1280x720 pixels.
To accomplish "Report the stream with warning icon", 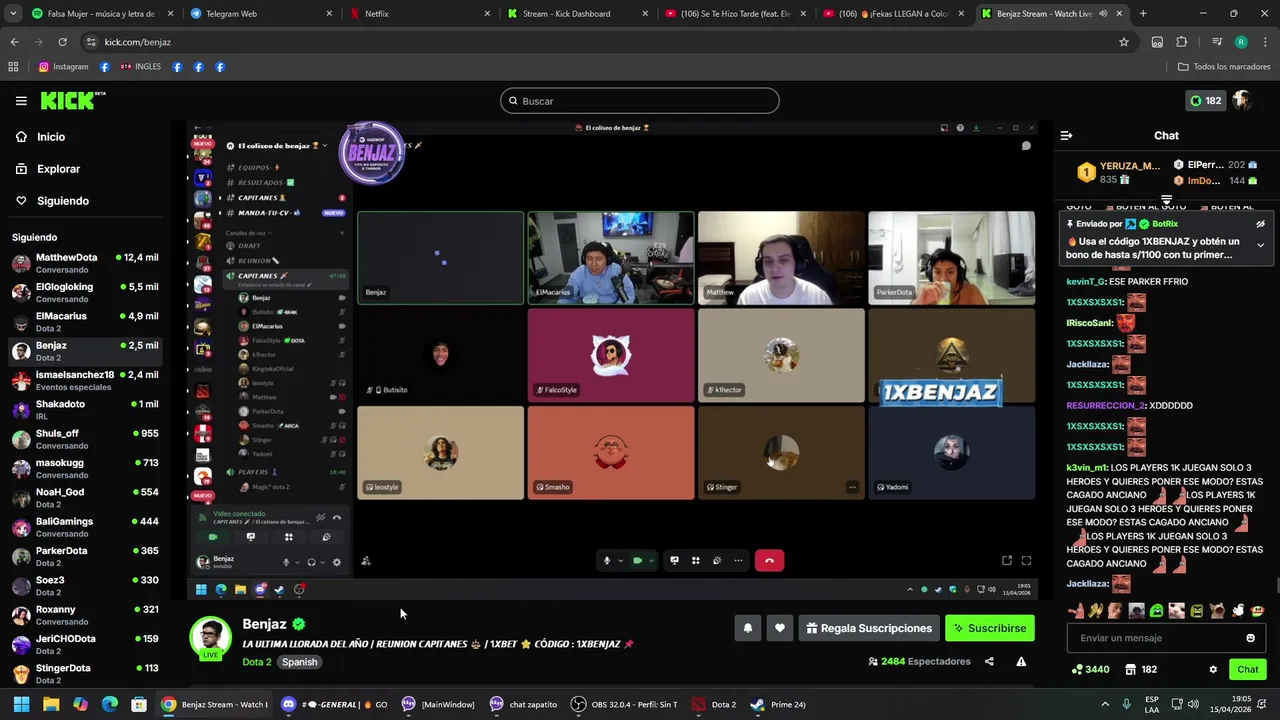I will pyautogui.click(x=1021, y=661).
